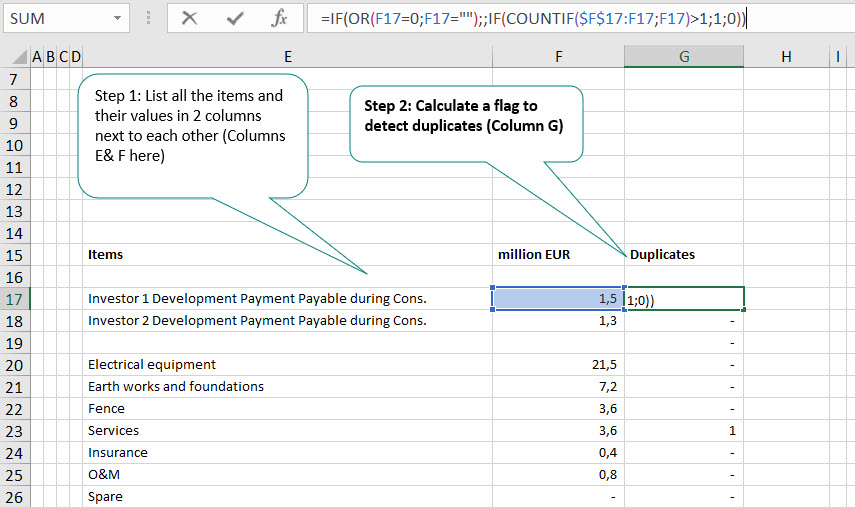Viewport: 855px width, 507px height.
Task: Select the Investor 2 Development Payment cell
Action: tap(287, 321)
